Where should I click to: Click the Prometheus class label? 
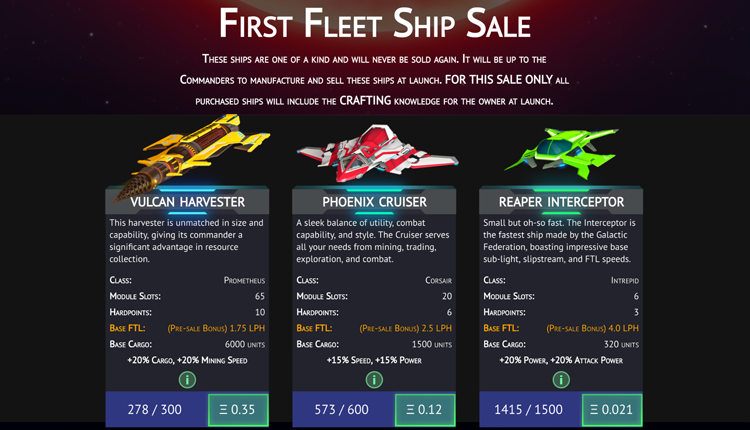[x=244, y=280]
